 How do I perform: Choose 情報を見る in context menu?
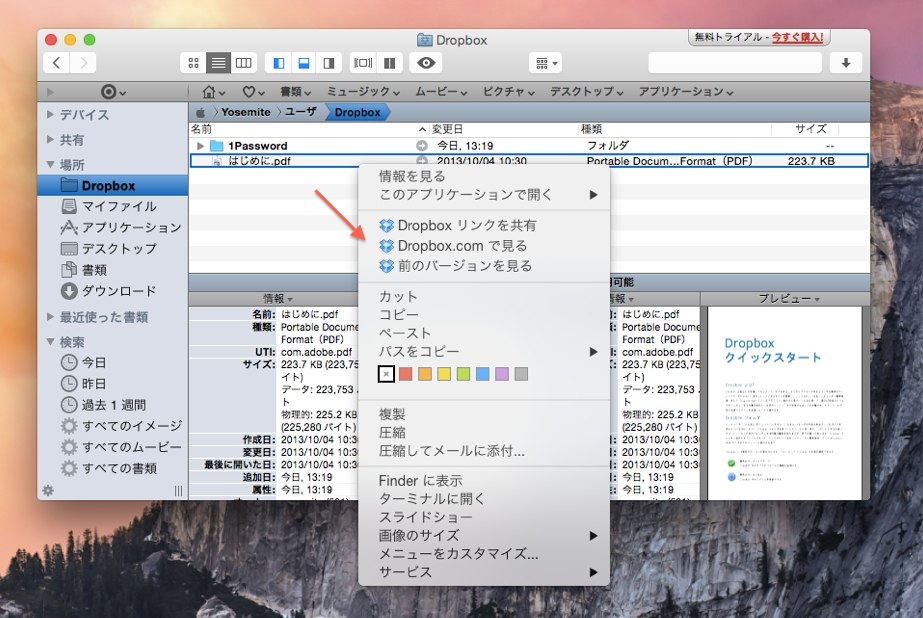coord(484,176)
